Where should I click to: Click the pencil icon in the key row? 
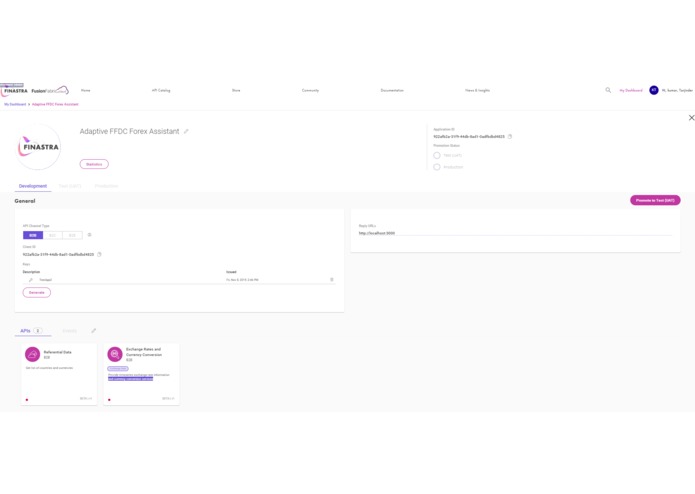pos(31,280)
